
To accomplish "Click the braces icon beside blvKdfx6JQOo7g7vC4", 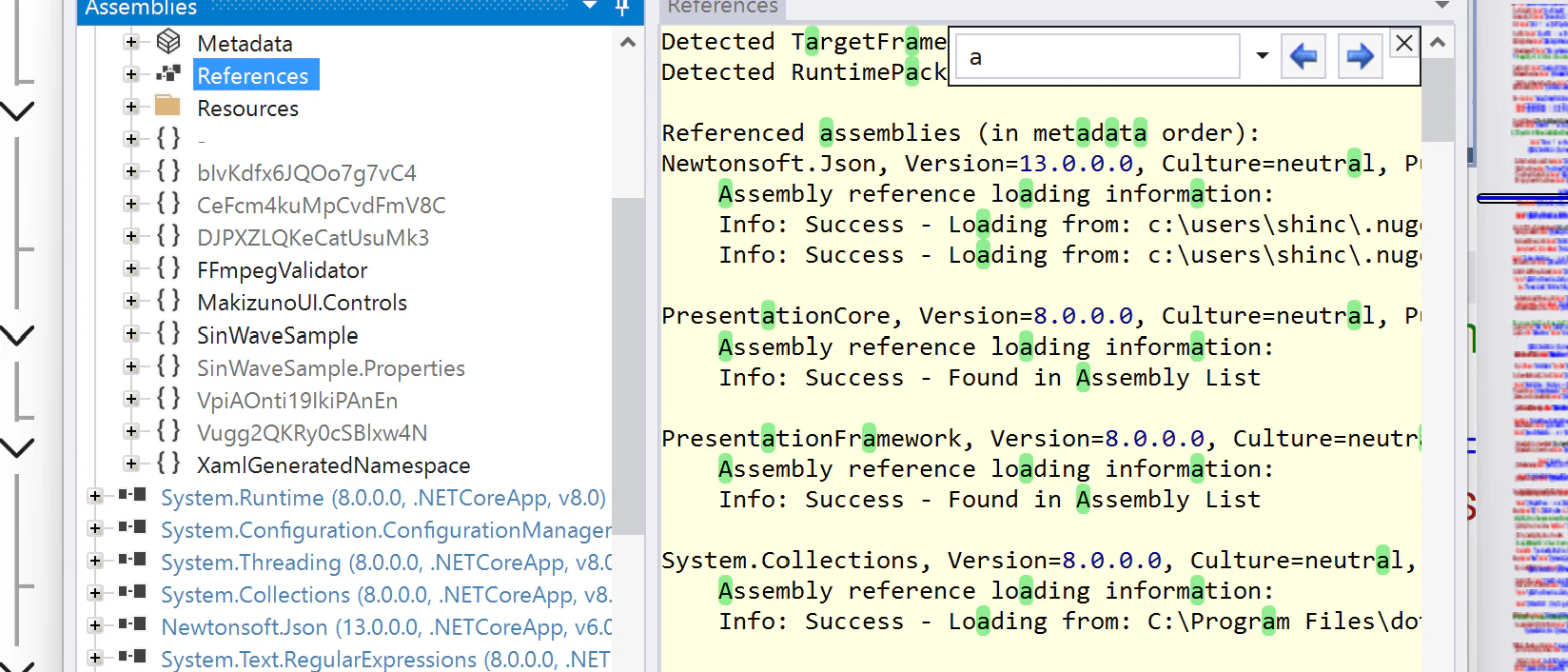I will coord(168,171).
